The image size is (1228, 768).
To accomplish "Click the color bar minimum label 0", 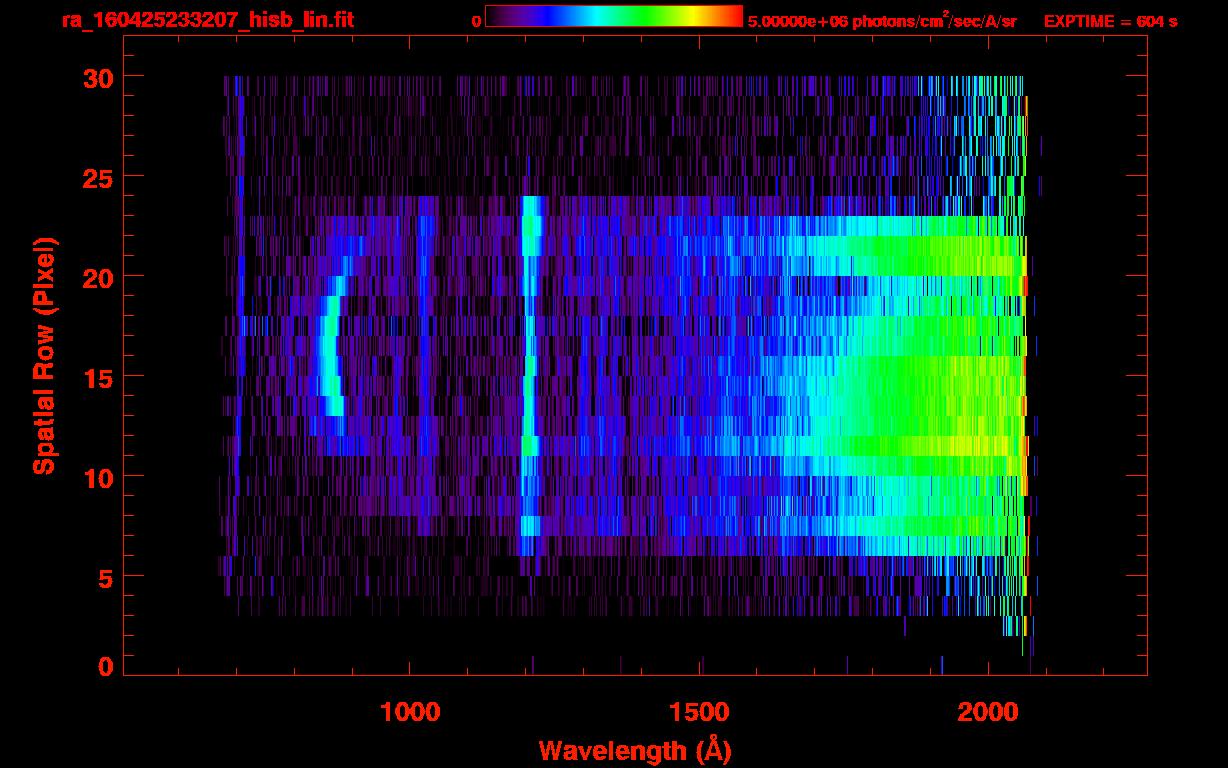I will pyautogui.click(x=476, y=21).
